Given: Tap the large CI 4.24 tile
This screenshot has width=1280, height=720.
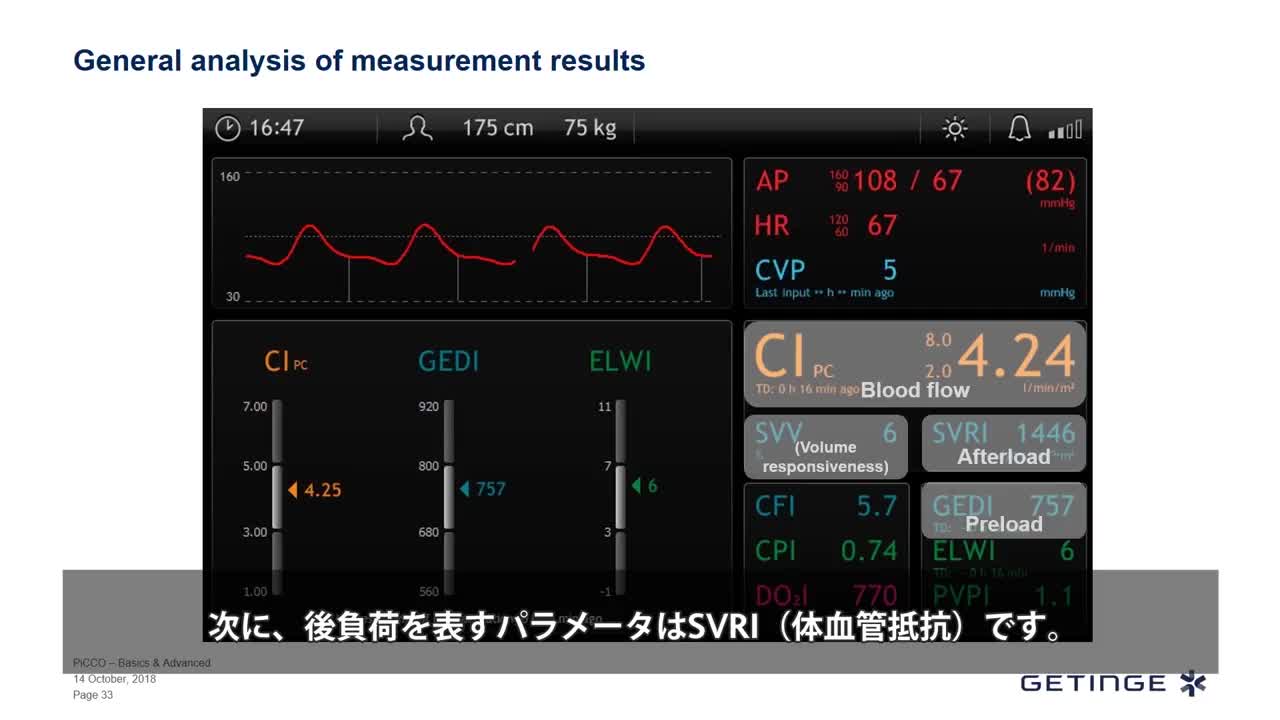Looking at the screenshot, I should [915, 363].
